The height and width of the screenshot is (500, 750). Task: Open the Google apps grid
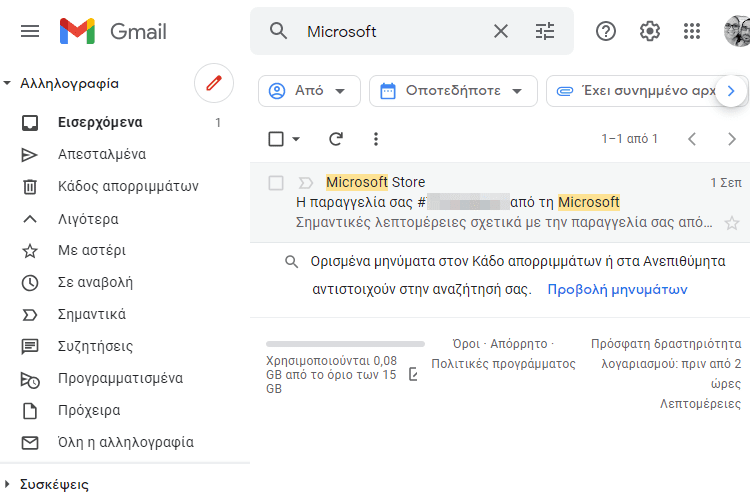tap(692, 32)
